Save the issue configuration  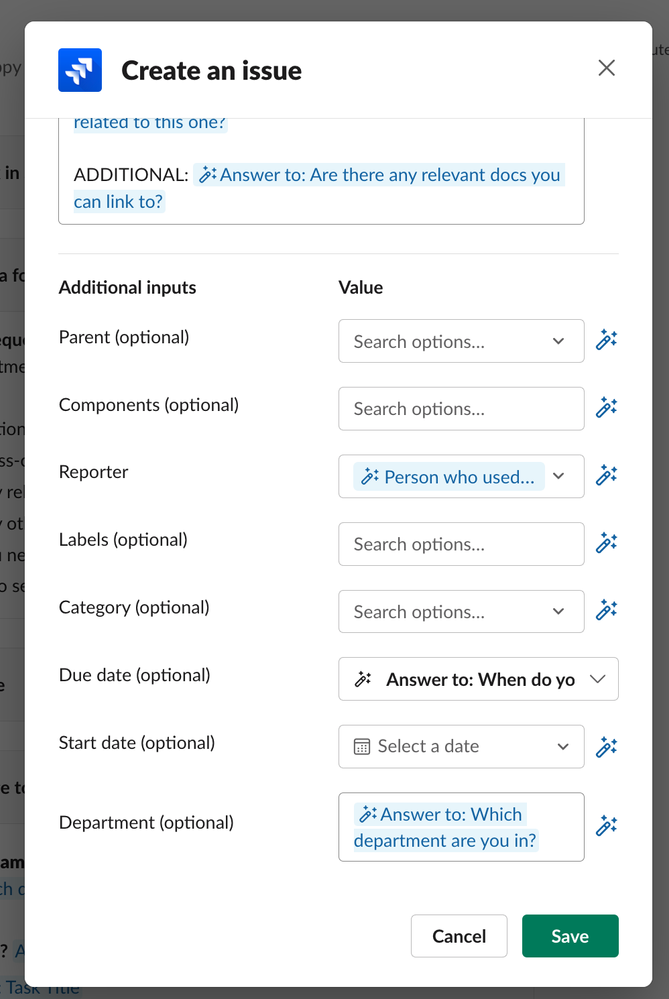(570, 936)
